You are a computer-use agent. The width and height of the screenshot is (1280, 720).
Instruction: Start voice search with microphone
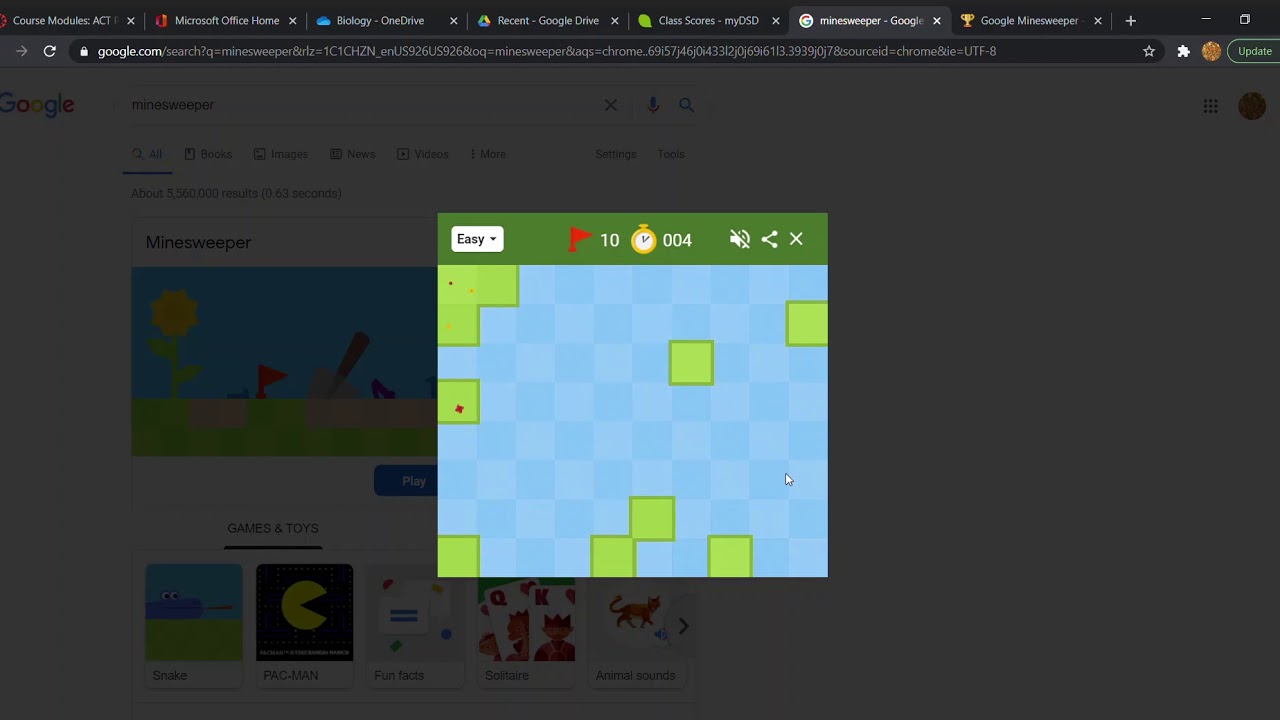653,105
